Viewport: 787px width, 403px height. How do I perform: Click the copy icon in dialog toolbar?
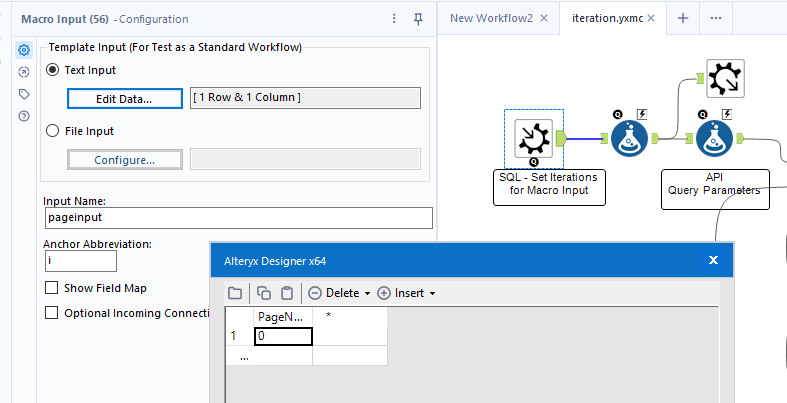(264, 293)
